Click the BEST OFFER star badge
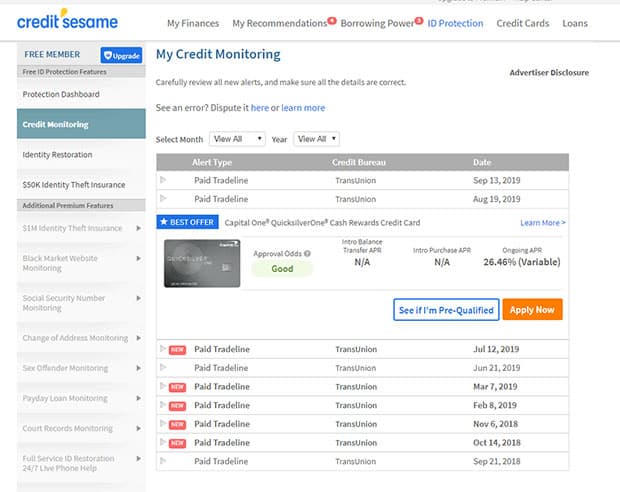 [x=187, y=222]
